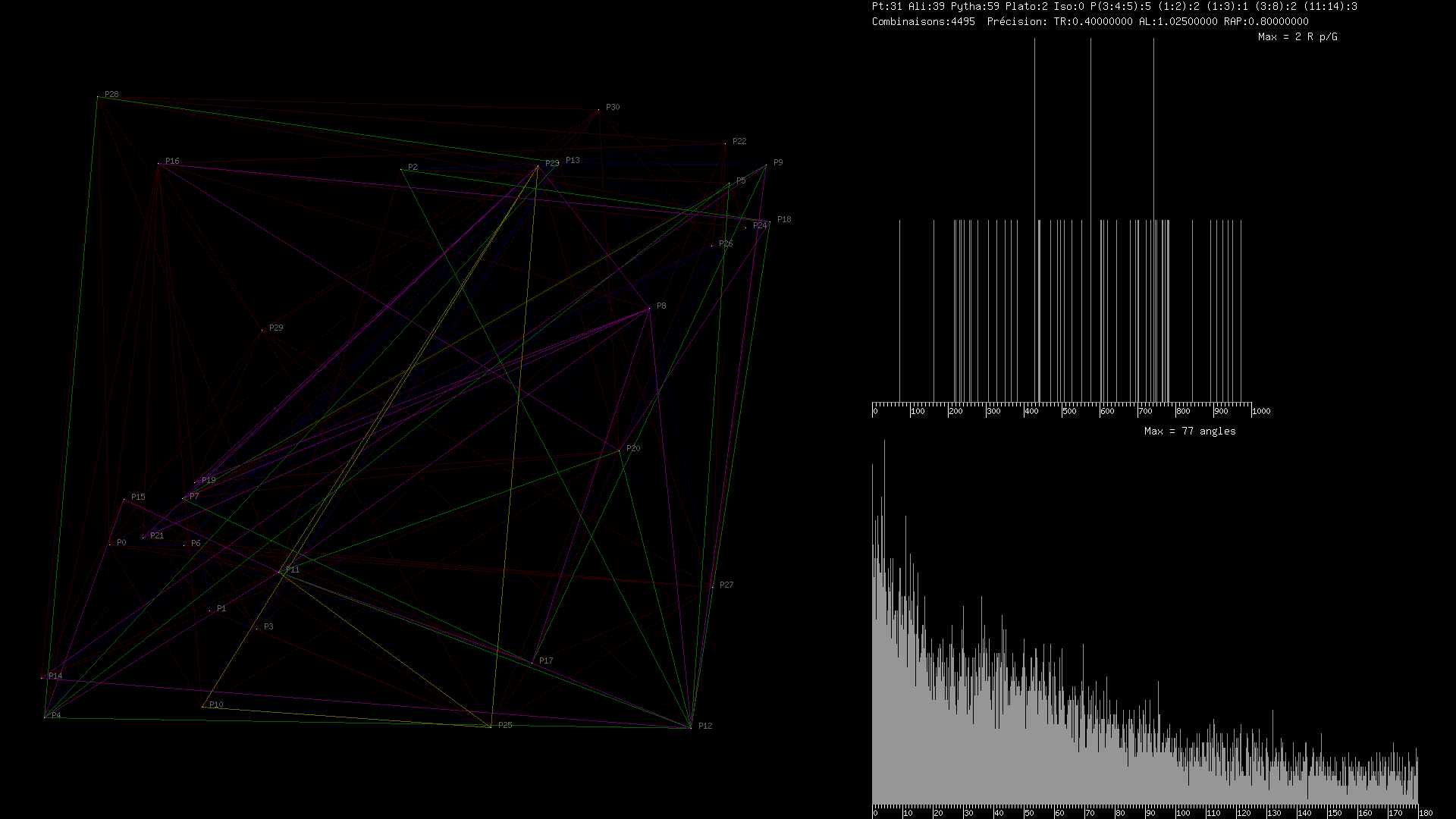The image size is (1456, 819).
Task: Click the P25 point marker
Action: click(491, 726)
